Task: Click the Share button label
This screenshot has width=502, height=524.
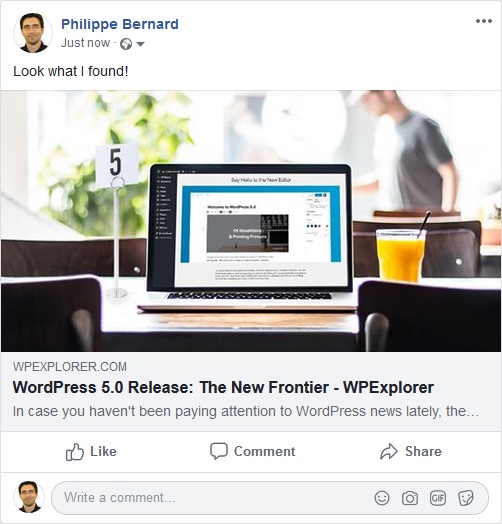Action: pyautogui.click(x=423, y=451)
